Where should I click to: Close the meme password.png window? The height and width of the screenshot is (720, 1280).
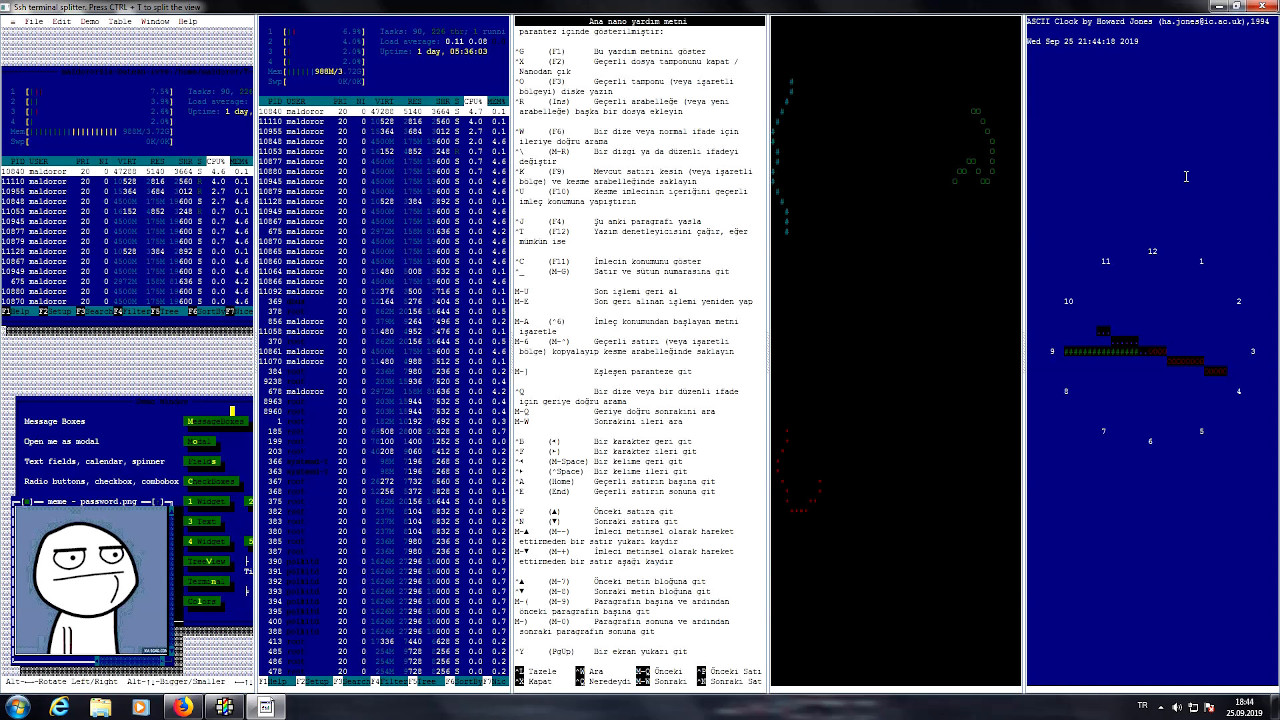pyautogui.click(x=27, y=501)
